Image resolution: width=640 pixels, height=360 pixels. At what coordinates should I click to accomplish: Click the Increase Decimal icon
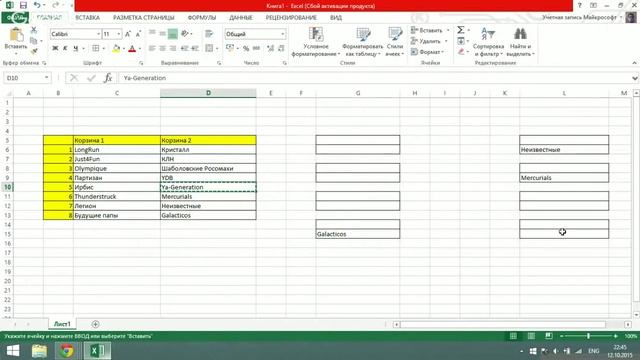(270, 49)
